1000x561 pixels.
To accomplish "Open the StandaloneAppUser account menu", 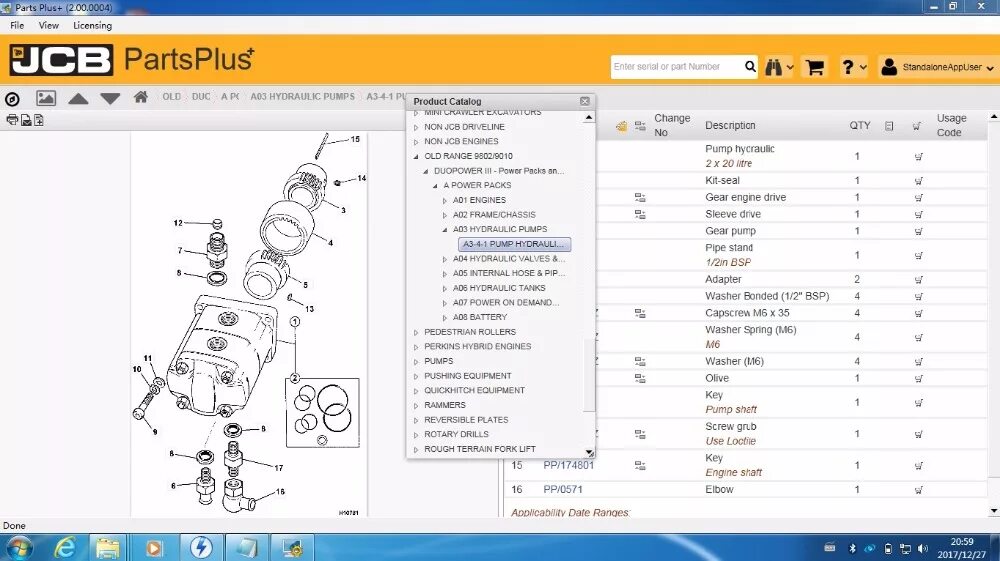I will [937, 67].
